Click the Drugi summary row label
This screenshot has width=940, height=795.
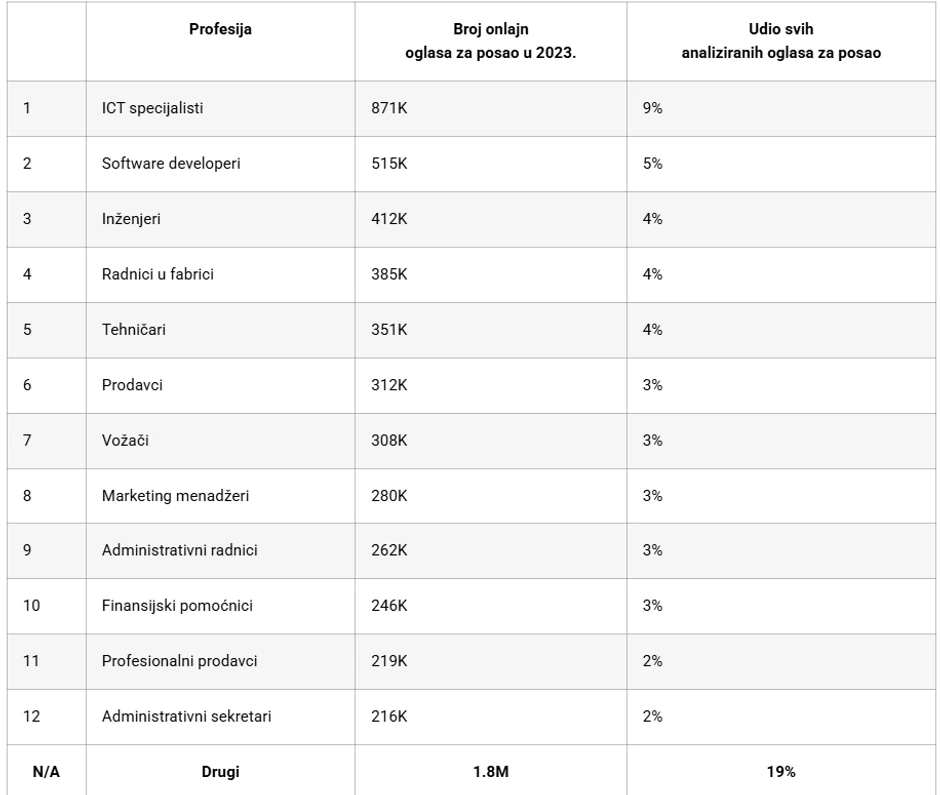click(x=220, y=771)
